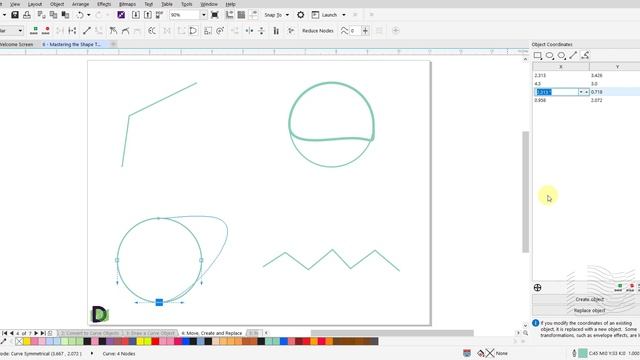Click the Create object button
This screenshot has height=360, width=640.
[x=589, y=299]
